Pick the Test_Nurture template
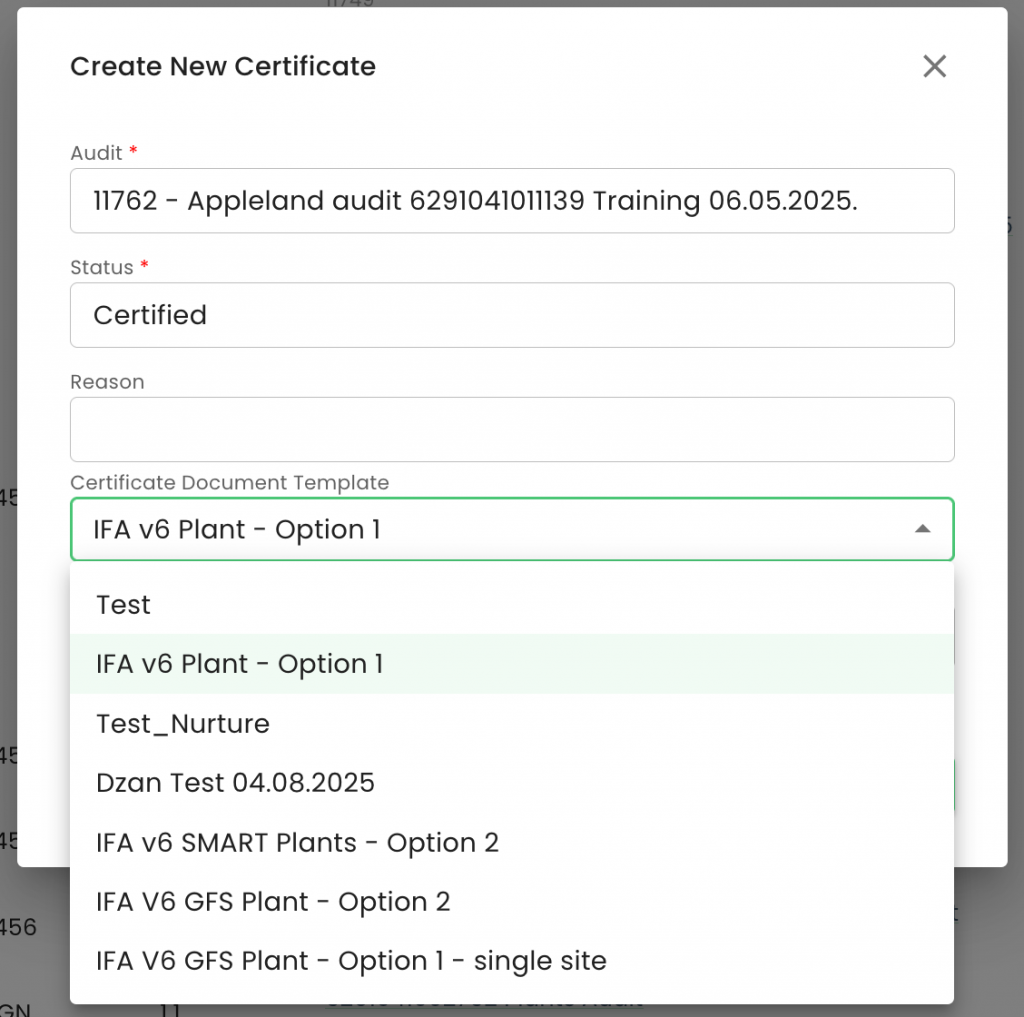 click(x=183, y=723)
